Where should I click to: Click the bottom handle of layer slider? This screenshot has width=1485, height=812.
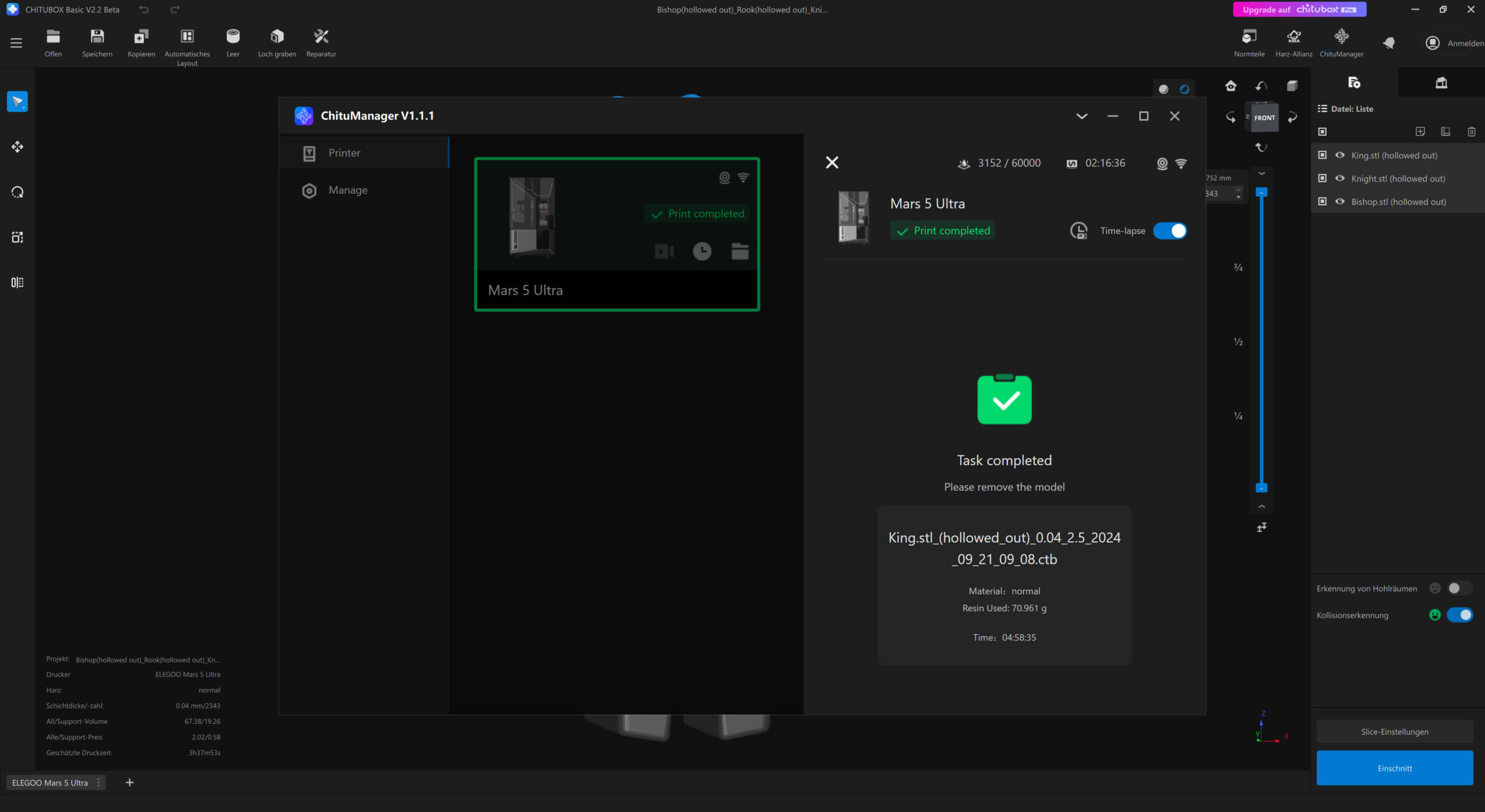point(1261,488)
